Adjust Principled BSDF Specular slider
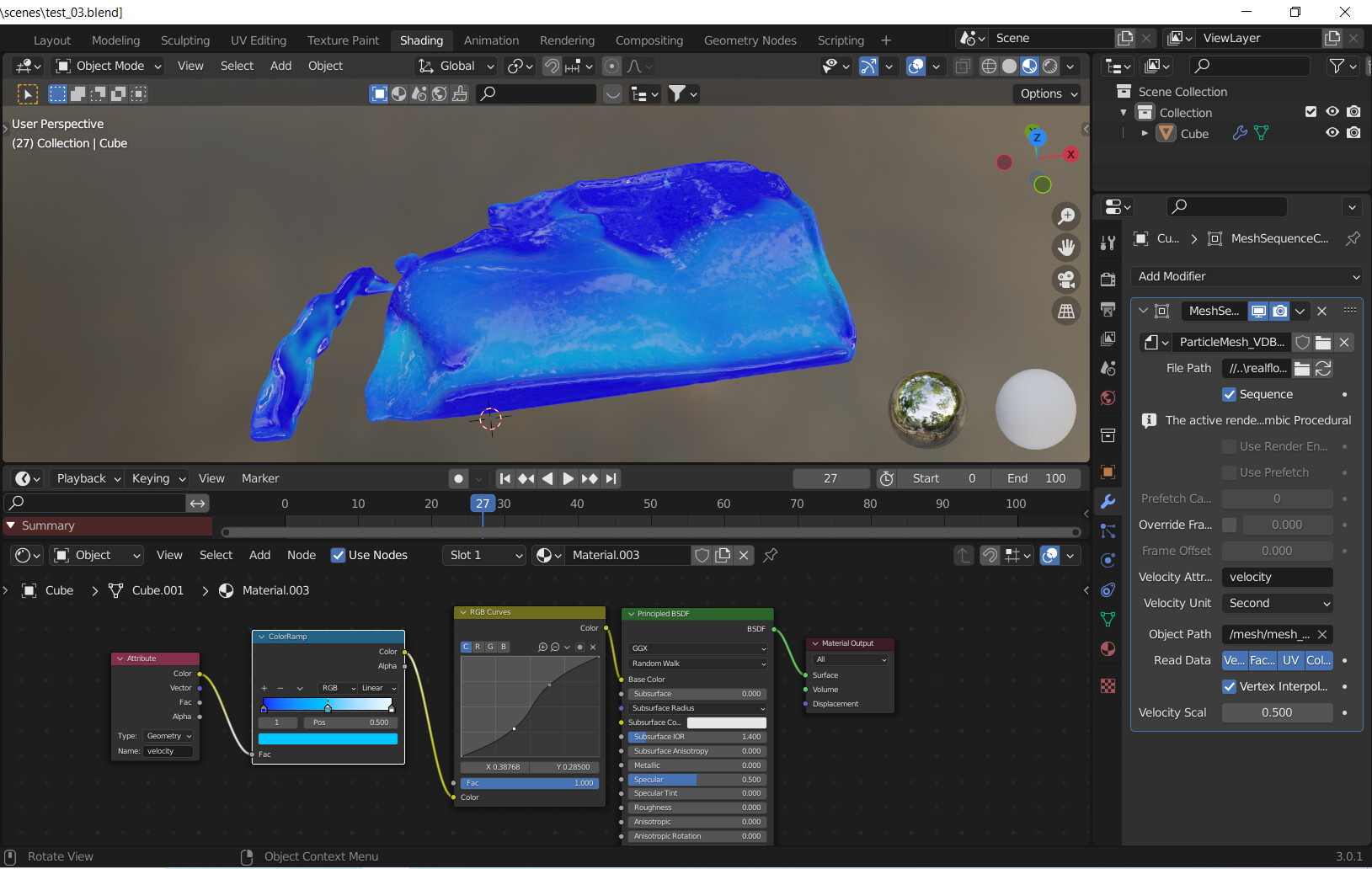1372x869 pixels. tap(697, 780)
